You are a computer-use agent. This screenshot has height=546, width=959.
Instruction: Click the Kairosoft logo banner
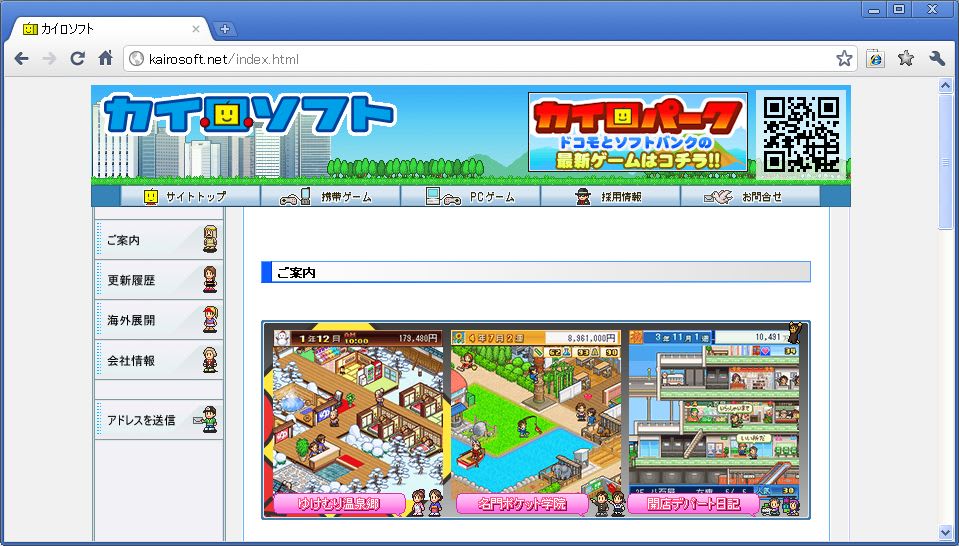[x=250, y=118]
